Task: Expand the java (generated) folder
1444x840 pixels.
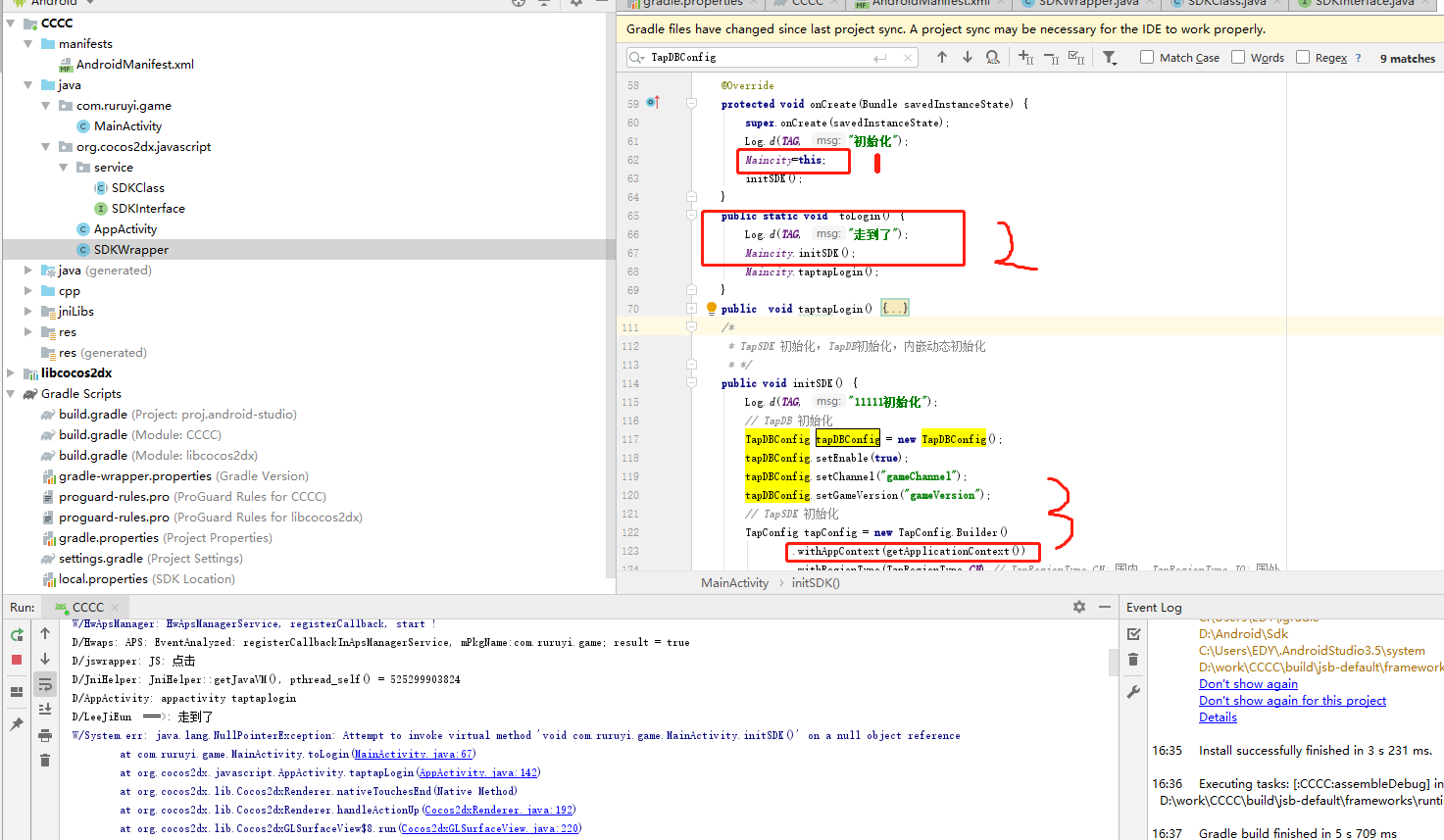Action: click(27, 270)
